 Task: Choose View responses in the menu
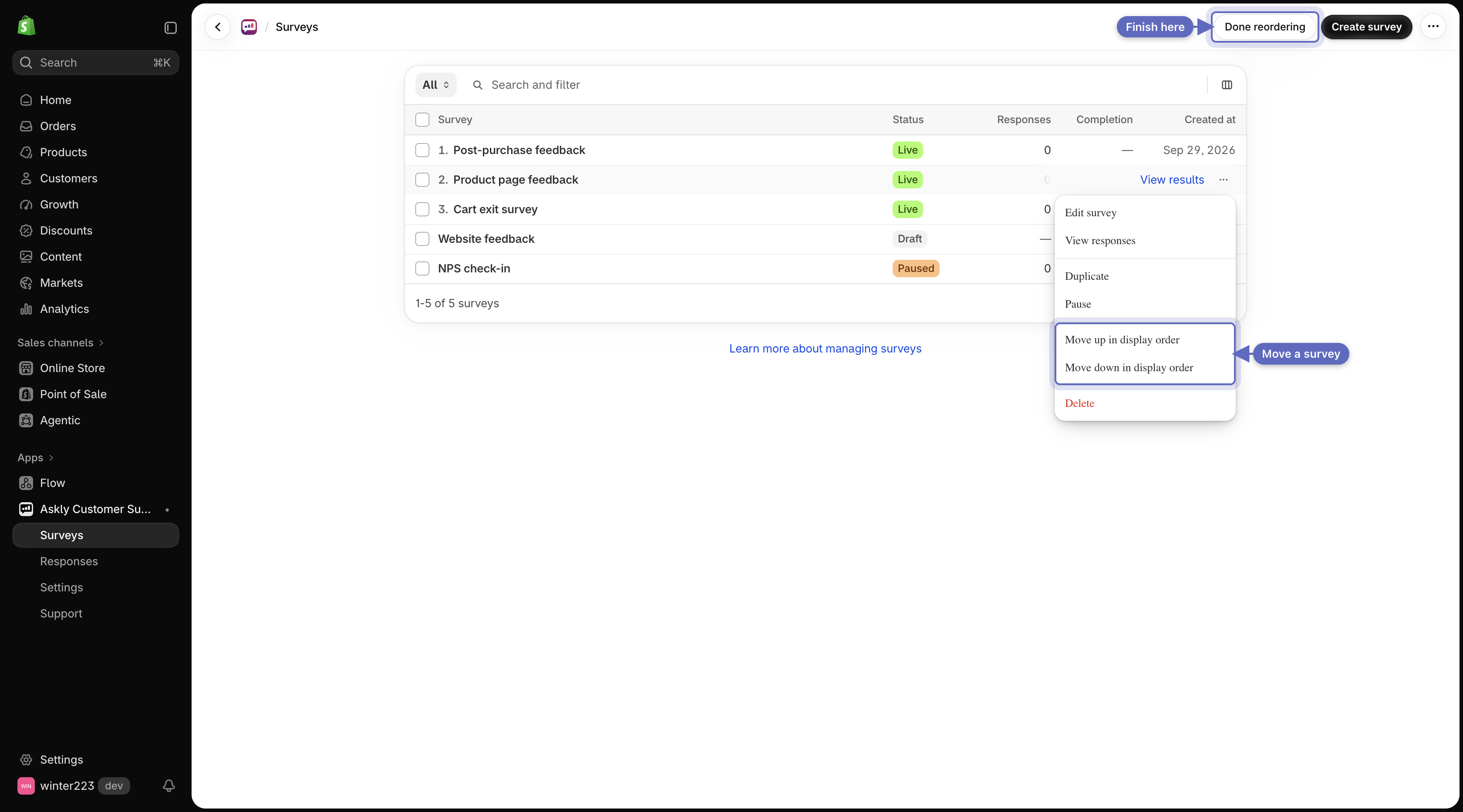click(1144, 240)
